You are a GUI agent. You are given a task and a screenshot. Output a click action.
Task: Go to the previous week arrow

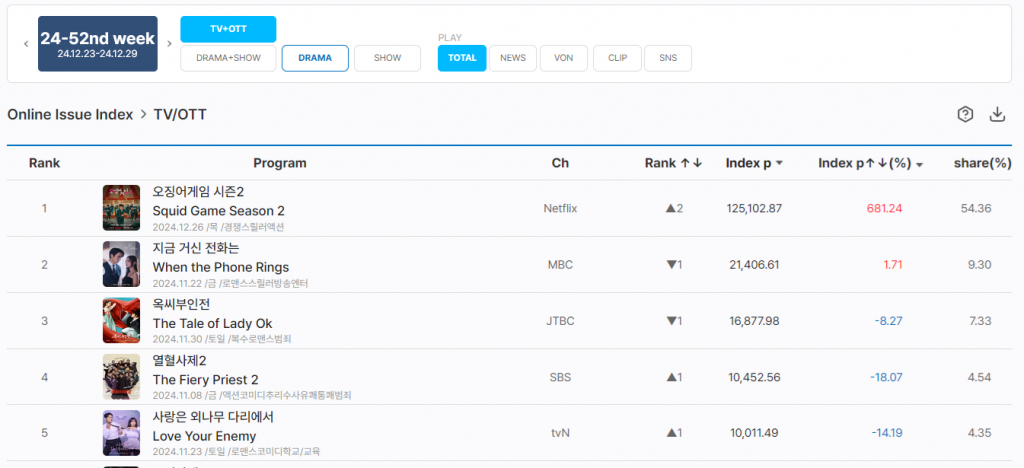coord(26,44)
